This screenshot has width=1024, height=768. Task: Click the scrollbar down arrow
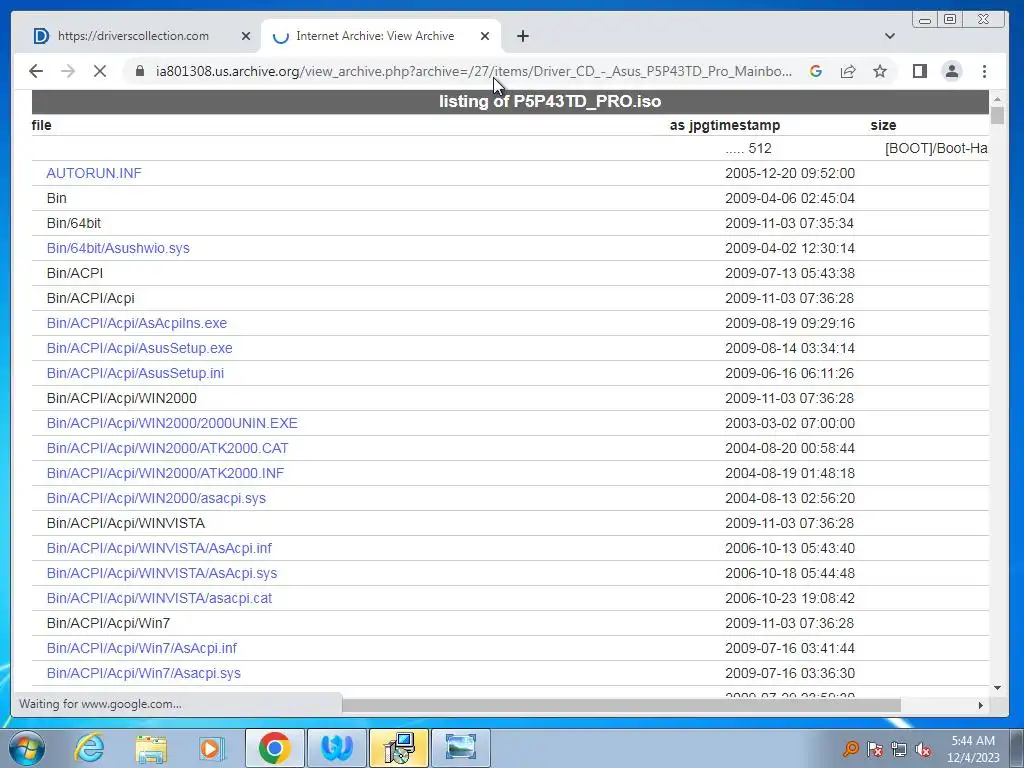(997, 688)
